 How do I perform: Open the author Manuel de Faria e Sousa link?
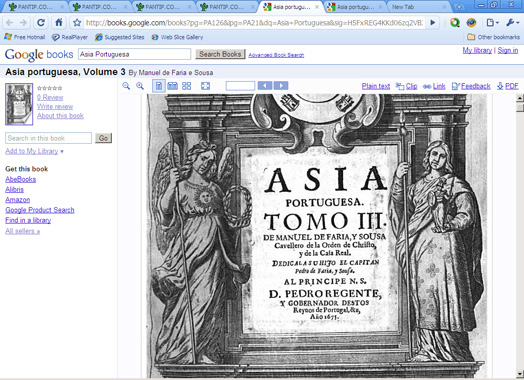click(175, 73)
